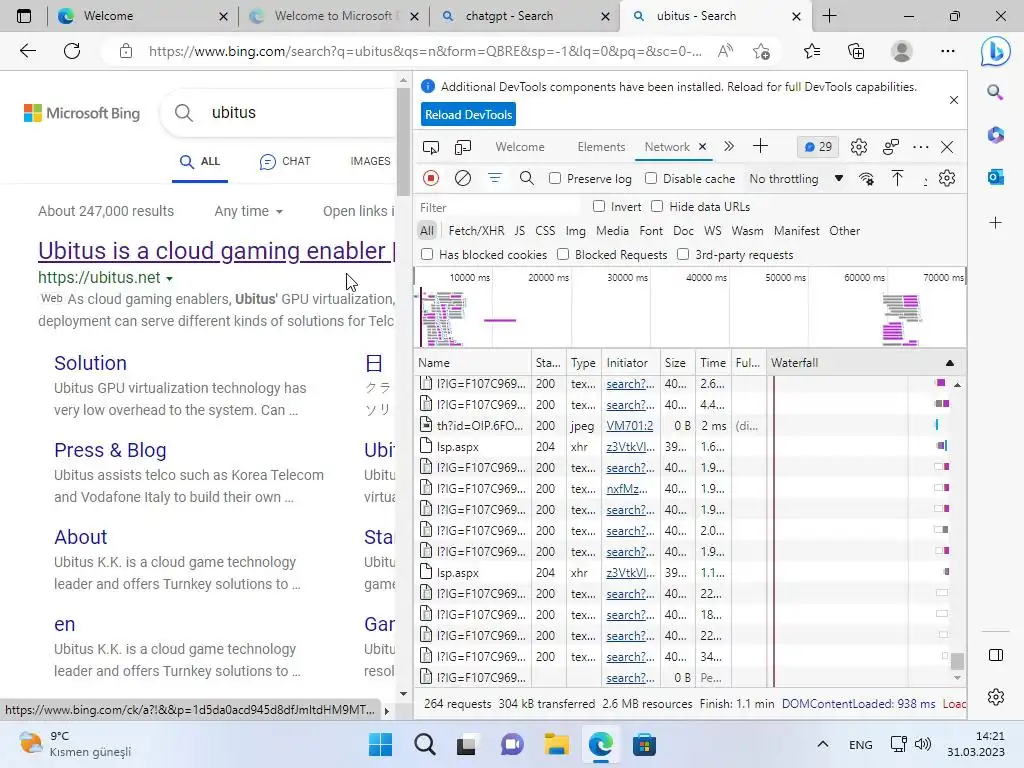Check the 3rd-party requests checkbox
The width and height of the screenshot is (1024, 768).
tap(683, 254)
